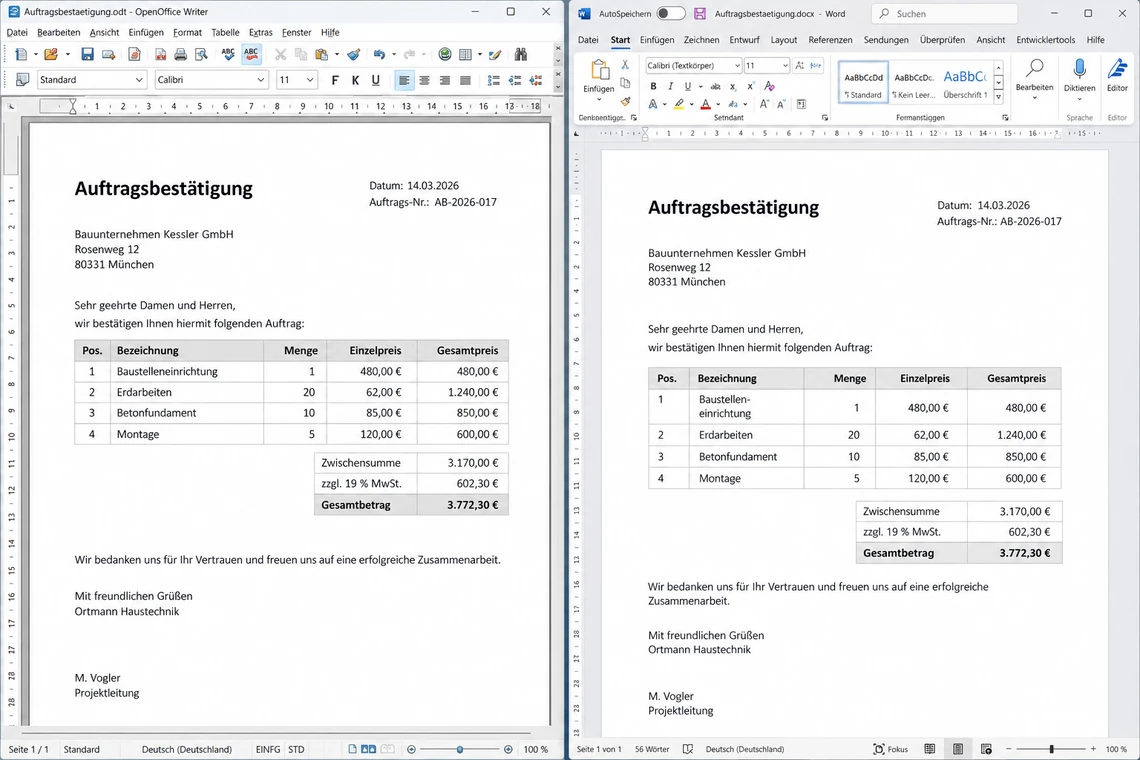Toggle left alignment in OpenOffice Writer

(404, 80)
